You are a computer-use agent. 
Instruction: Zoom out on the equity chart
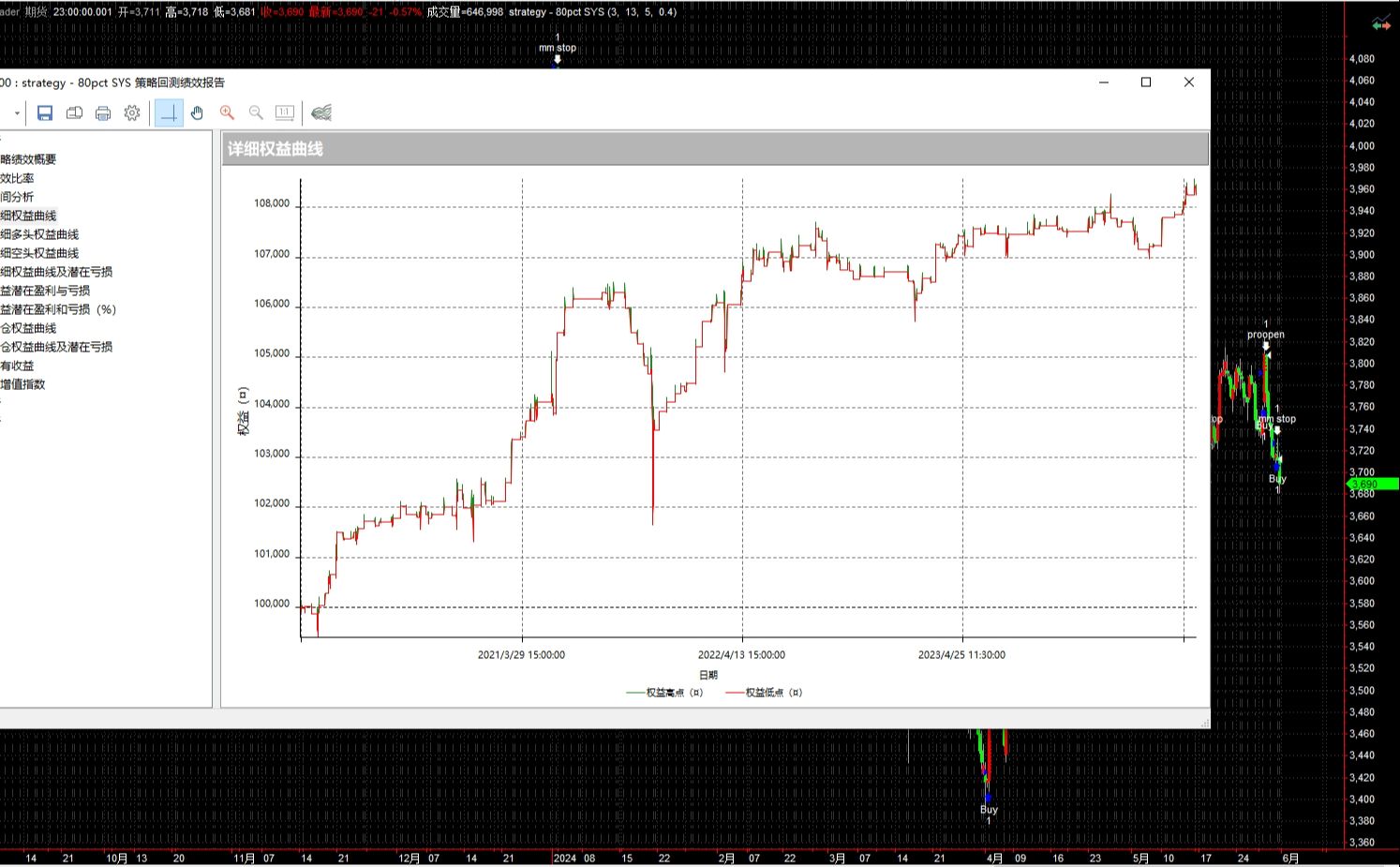click(256, 113)
